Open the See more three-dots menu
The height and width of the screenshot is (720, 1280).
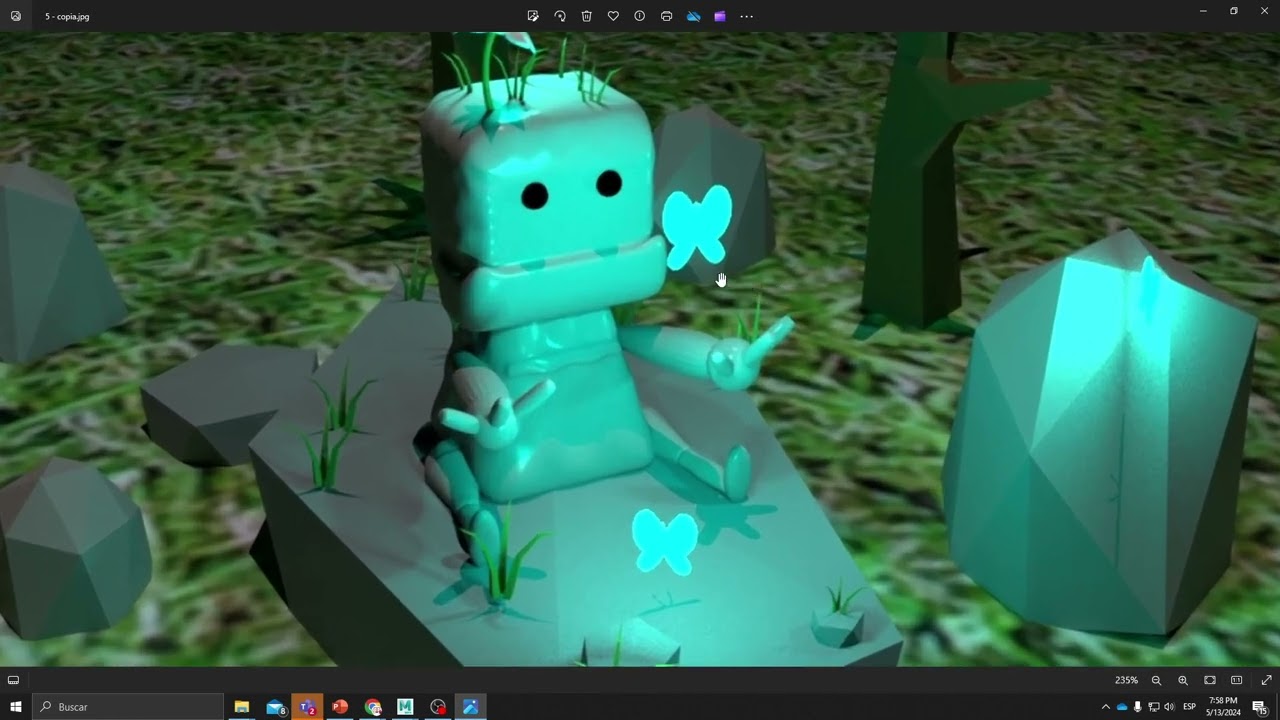(747, 16)
